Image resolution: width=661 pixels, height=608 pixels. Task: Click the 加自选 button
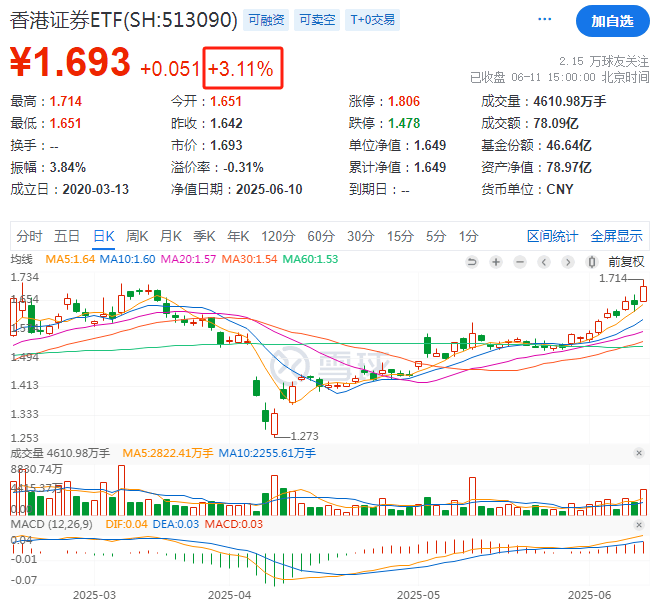pyautogui.click(x=613, y=21)
